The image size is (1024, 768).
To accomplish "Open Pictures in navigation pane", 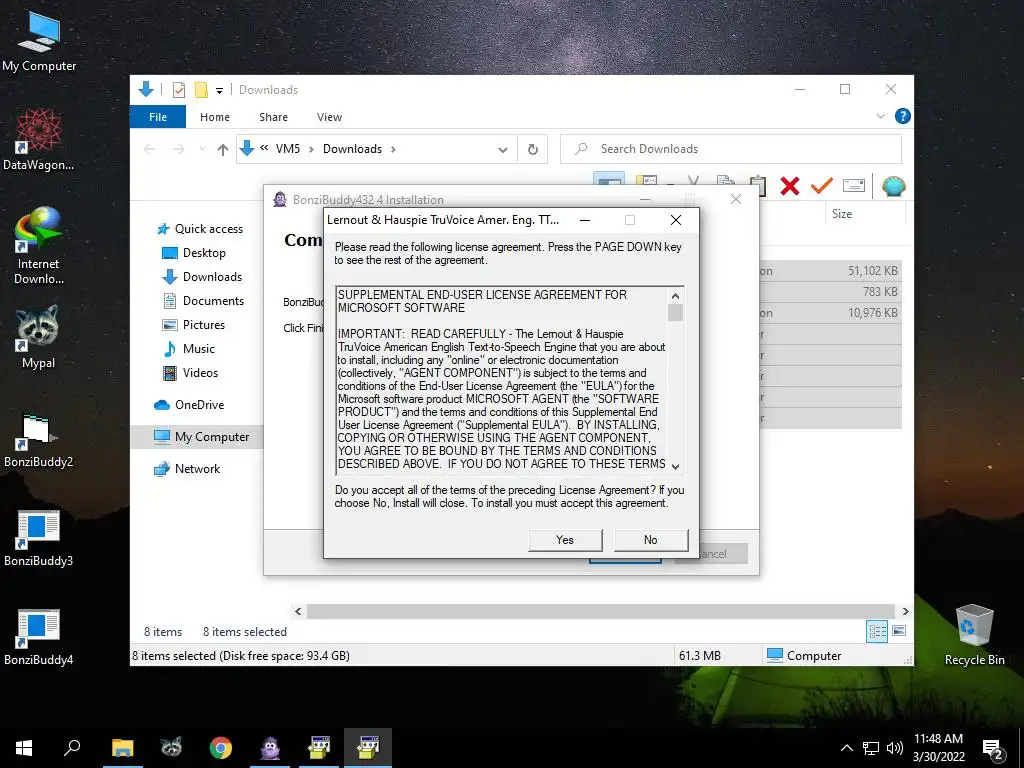I will pos(193,325).
